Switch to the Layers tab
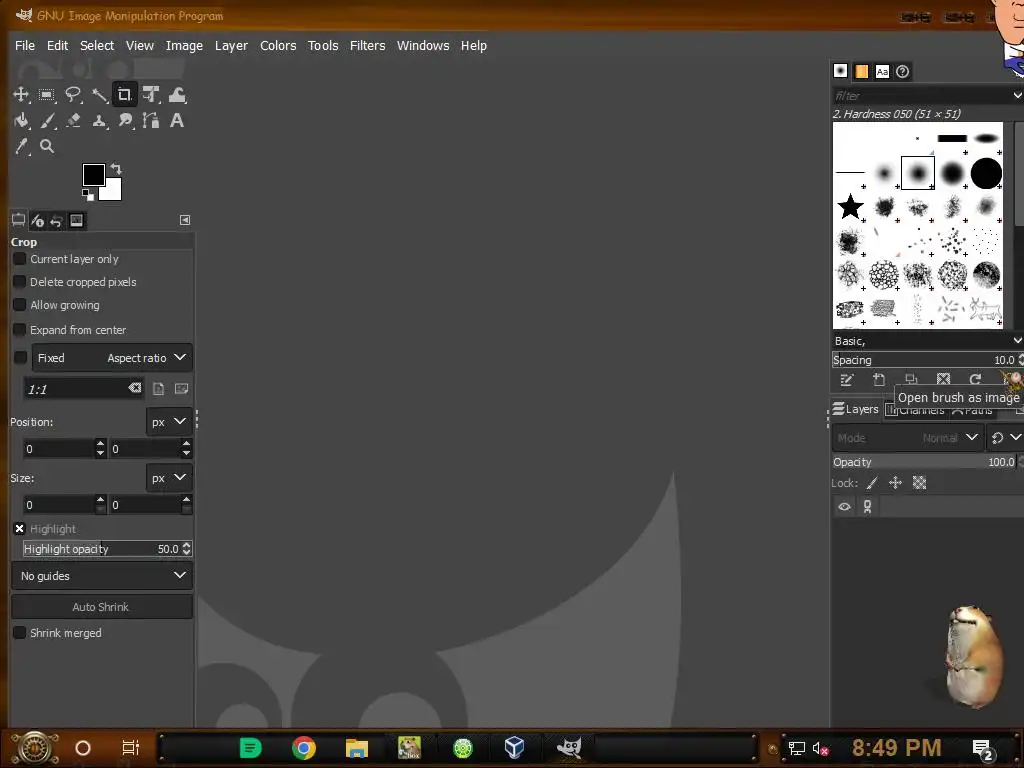 [856, 409]
